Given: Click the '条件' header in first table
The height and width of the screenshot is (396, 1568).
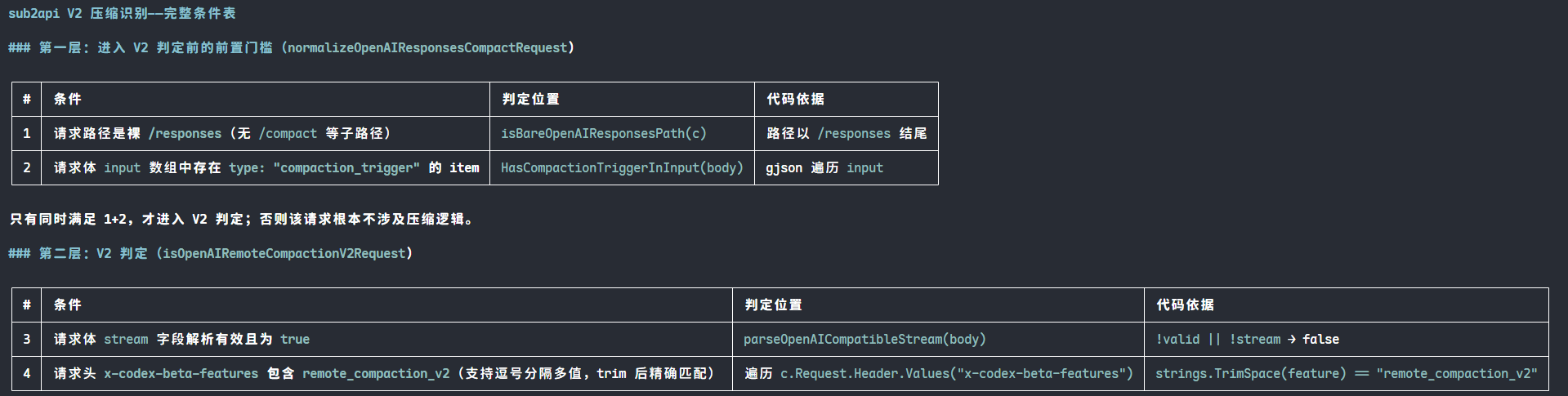Looking at the screenshot, I should pos(68,99).
